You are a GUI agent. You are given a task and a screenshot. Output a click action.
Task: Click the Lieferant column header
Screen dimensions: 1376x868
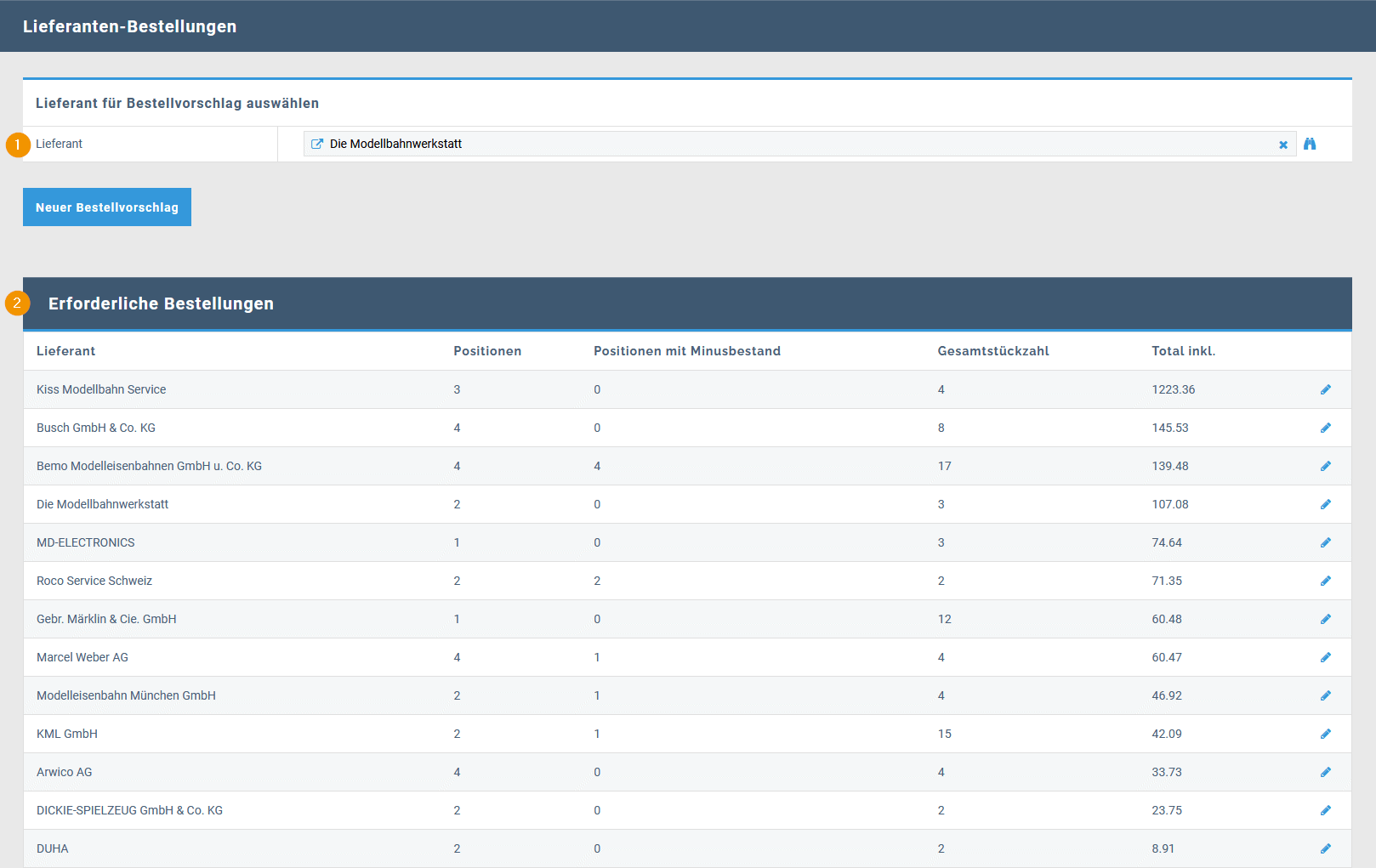click(x=65, y=351)
